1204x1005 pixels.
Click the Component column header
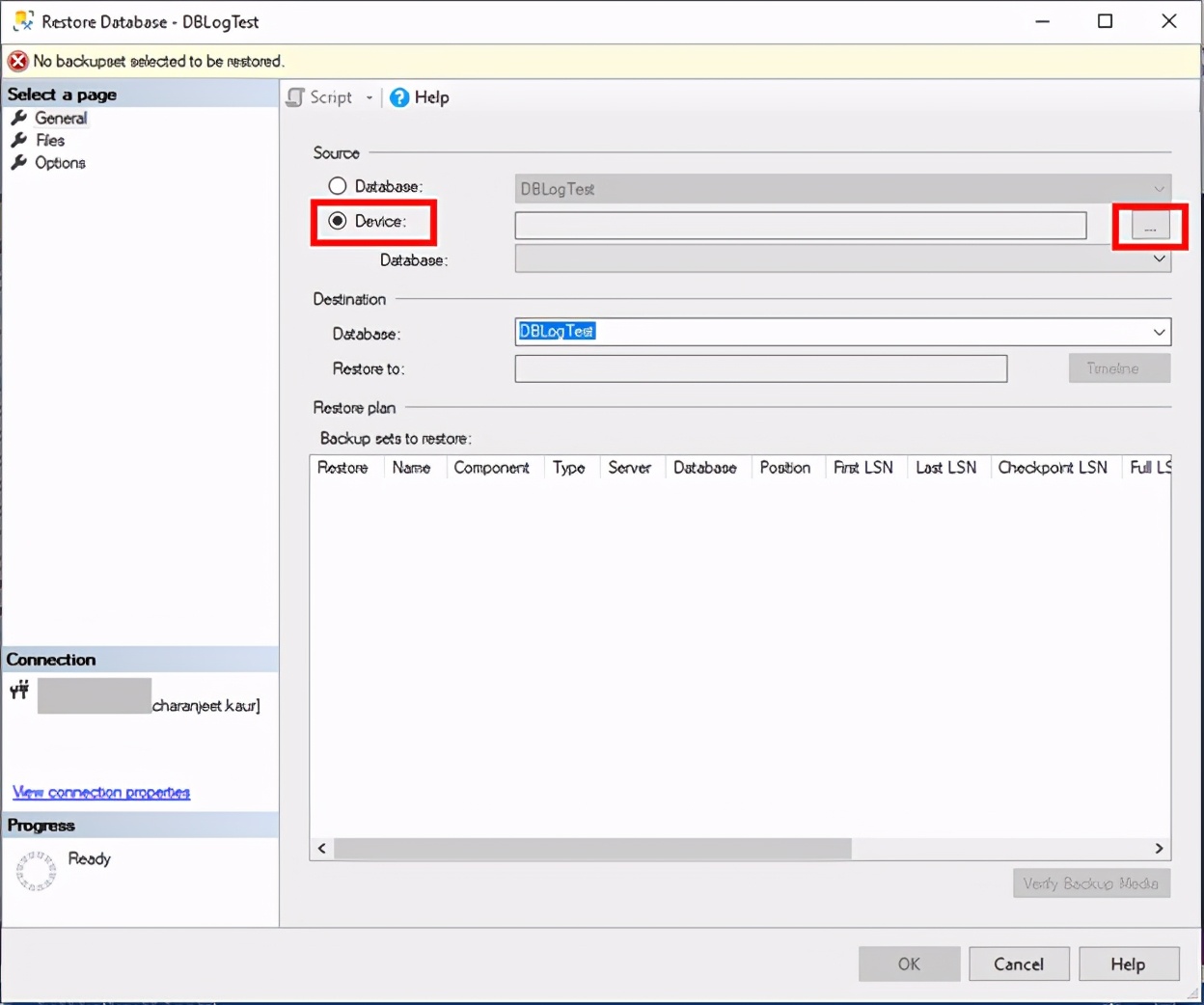tap(495, 468)
